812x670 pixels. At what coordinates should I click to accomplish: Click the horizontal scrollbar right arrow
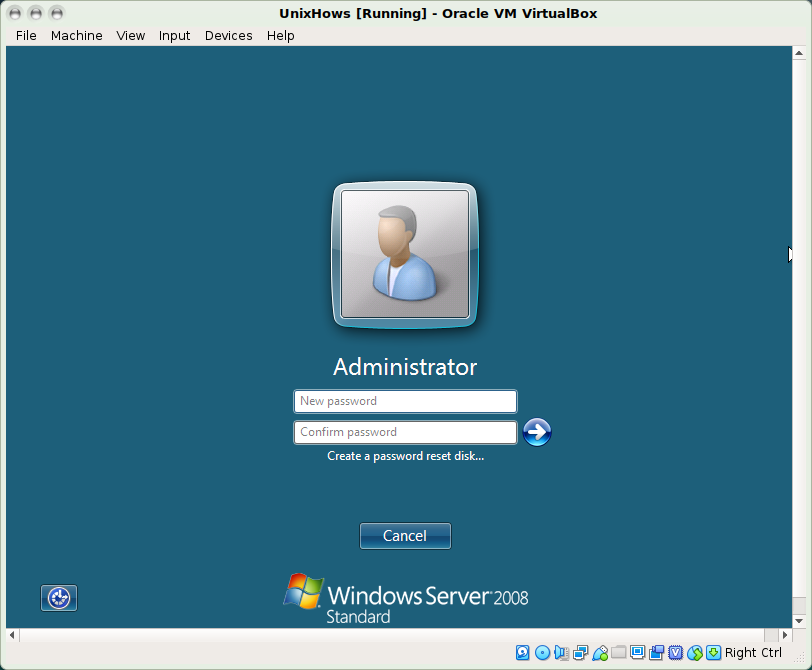pyautogui.click(x=785, y=635)
